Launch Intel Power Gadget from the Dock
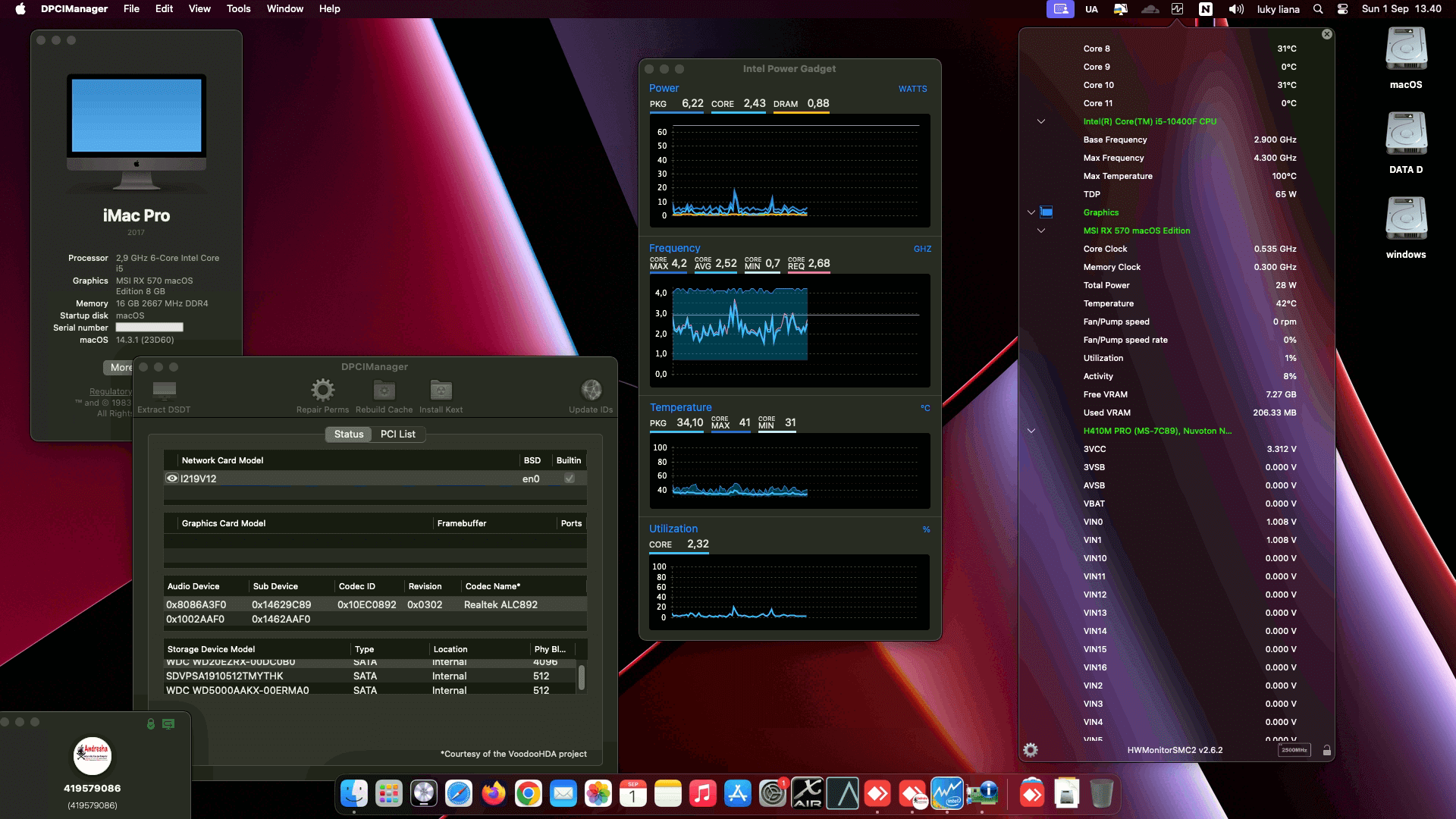 (x=949, y=793)
